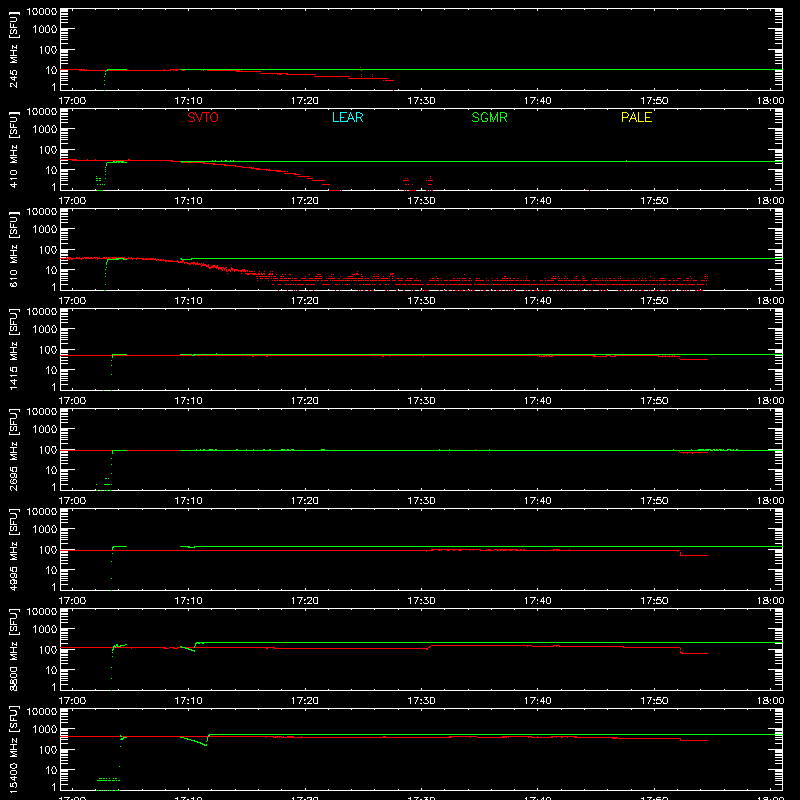Click 17:40 tick label under 1415 MHz panel
Image resolution: width=800 pixels, height=800 pixels.
click(x=537, y=401)
